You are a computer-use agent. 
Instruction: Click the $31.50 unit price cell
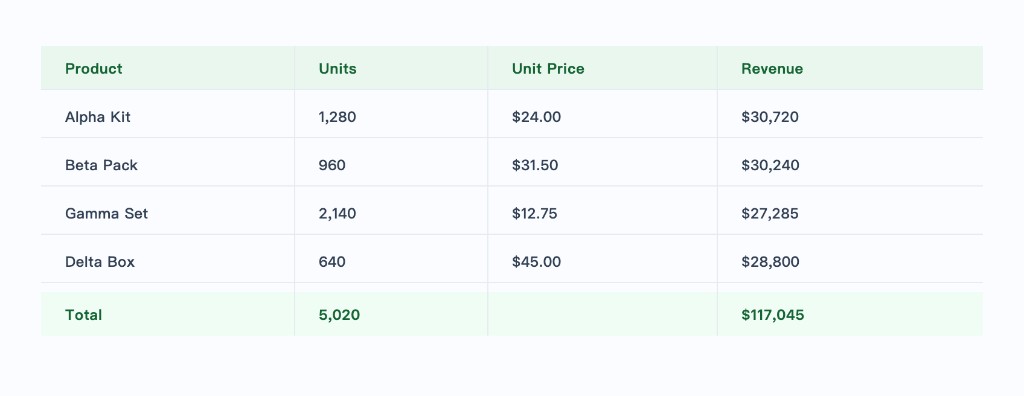coord(603,162)
